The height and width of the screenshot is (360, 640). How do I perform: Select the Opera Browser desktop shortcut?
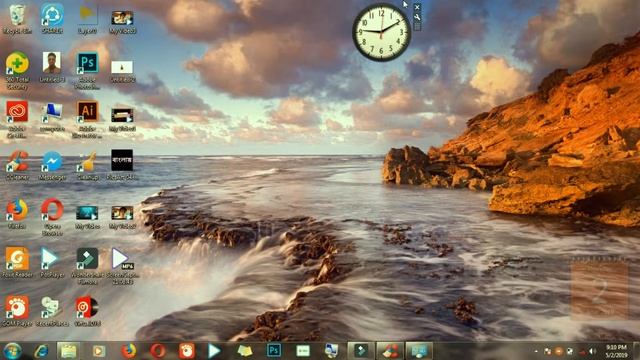tap(52, 217)
